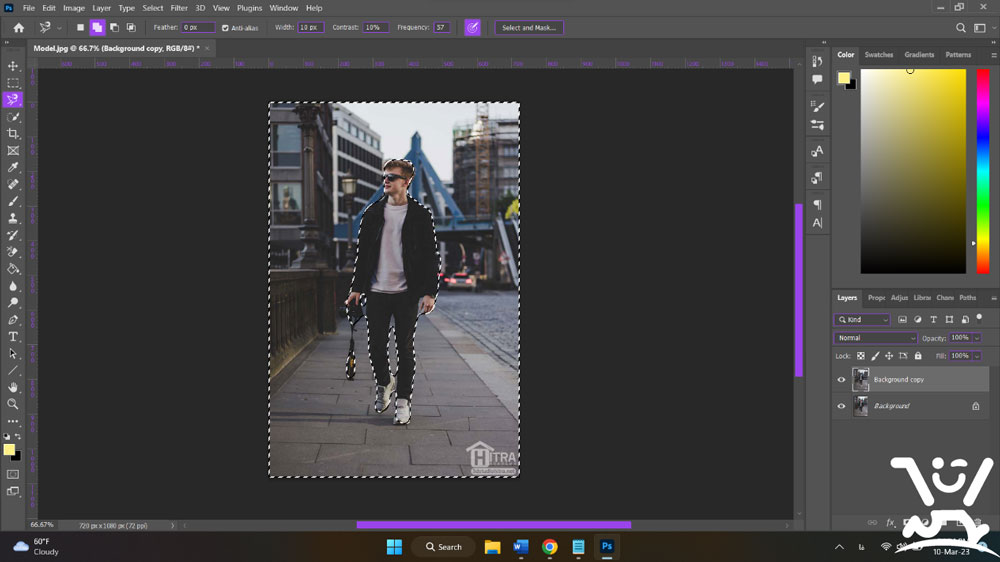Toggle Lock position

pos(889,356)
